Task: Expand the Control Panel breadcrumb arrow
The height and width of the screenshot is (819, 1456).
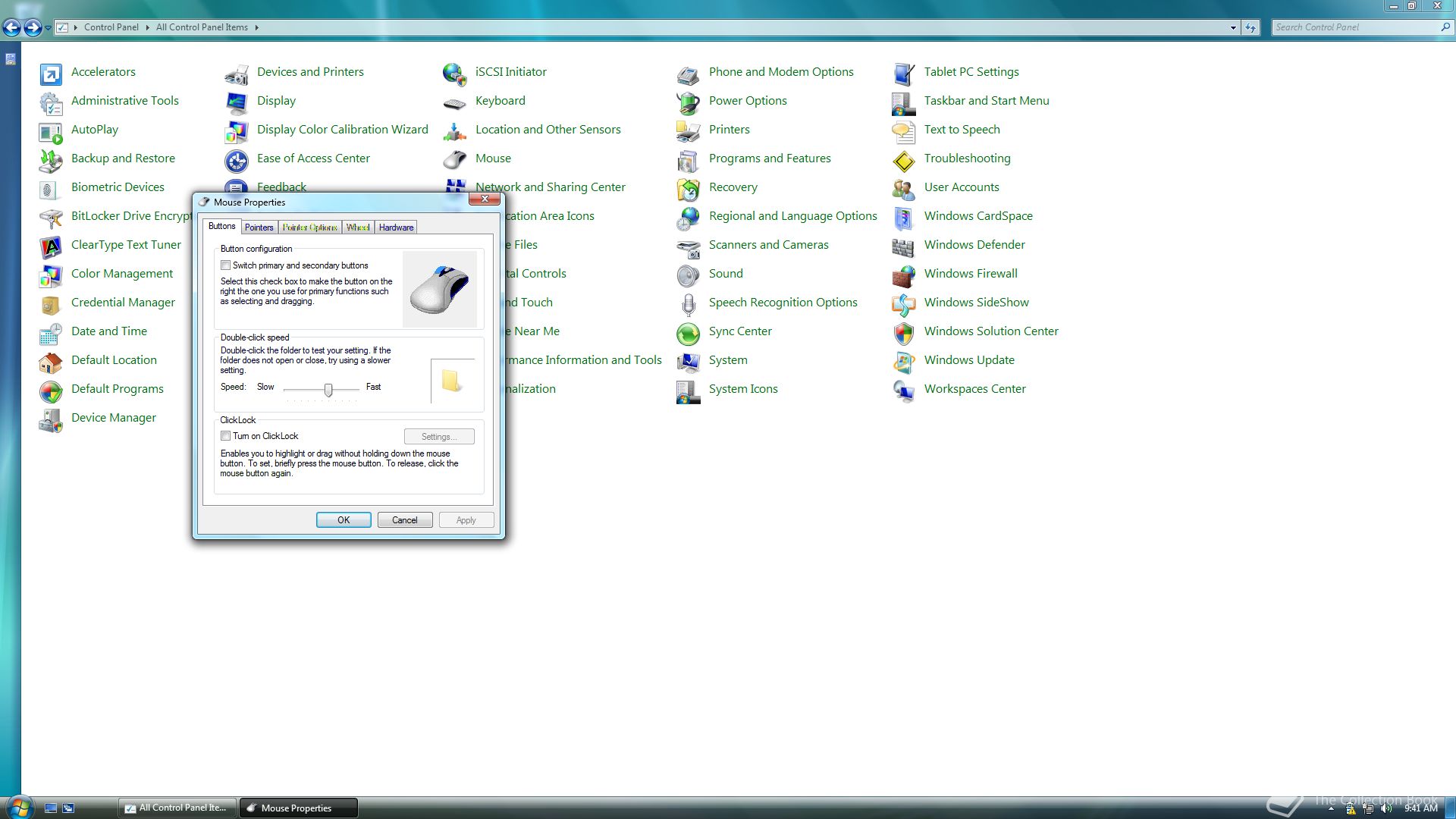Action: 147,27
